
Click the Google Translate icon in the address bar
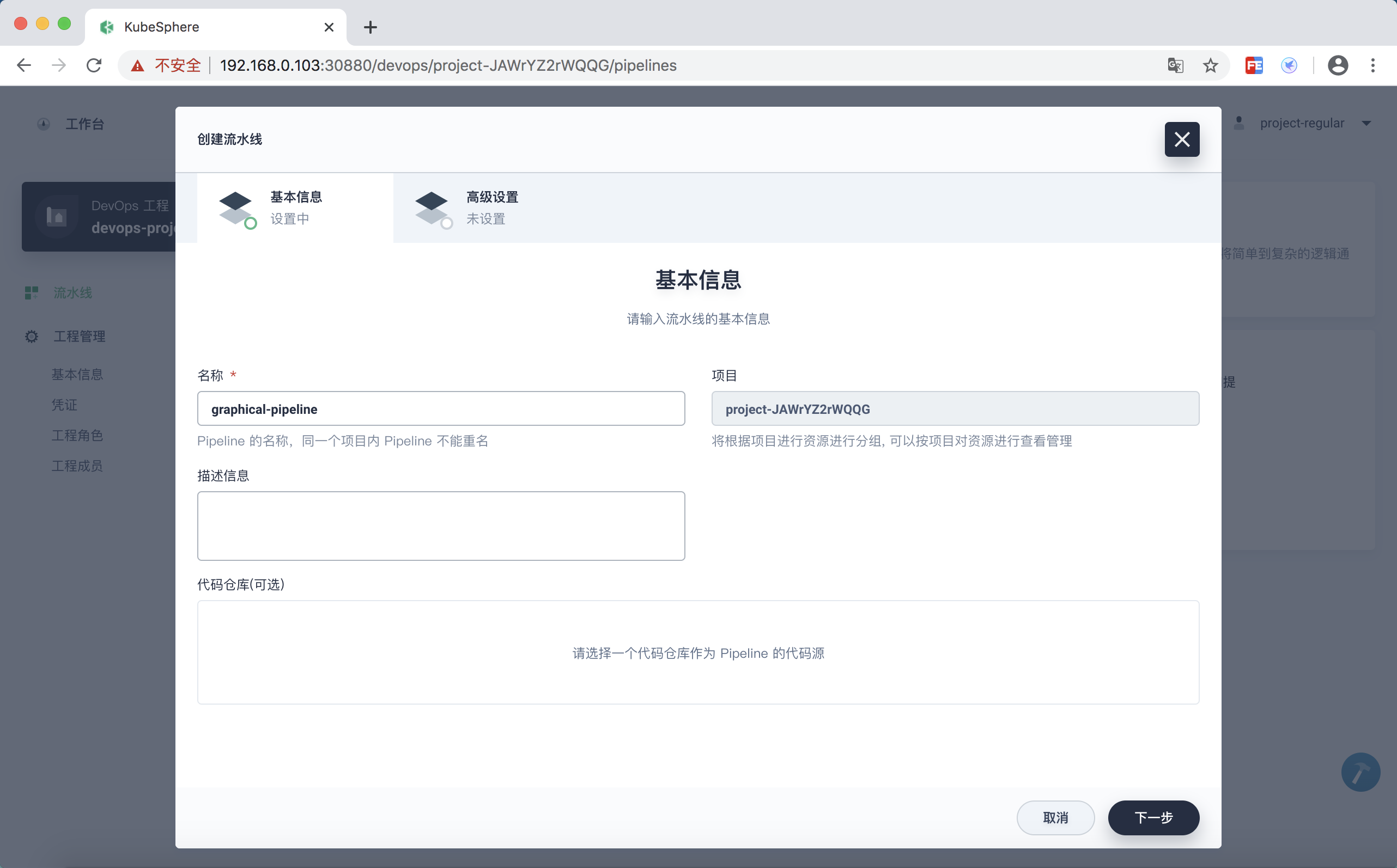pyautogui.click(x=1175, y=65)
